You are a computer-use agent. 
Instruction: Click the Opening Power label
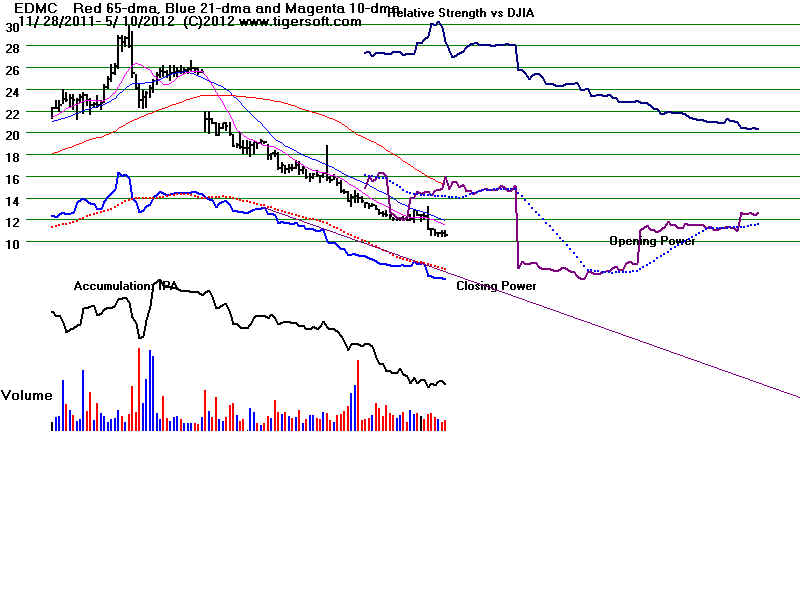pyautogui.click(x=653, y=240)
